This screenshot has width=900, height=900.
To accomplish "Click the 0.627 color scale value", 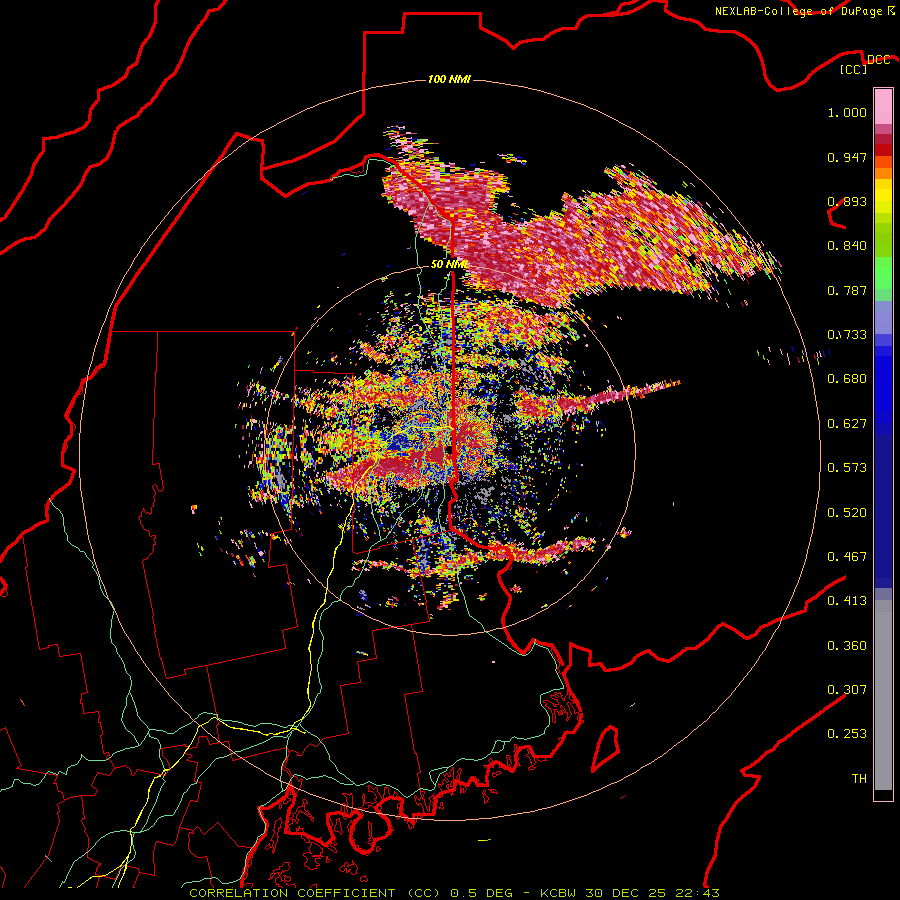I will 847,424.
